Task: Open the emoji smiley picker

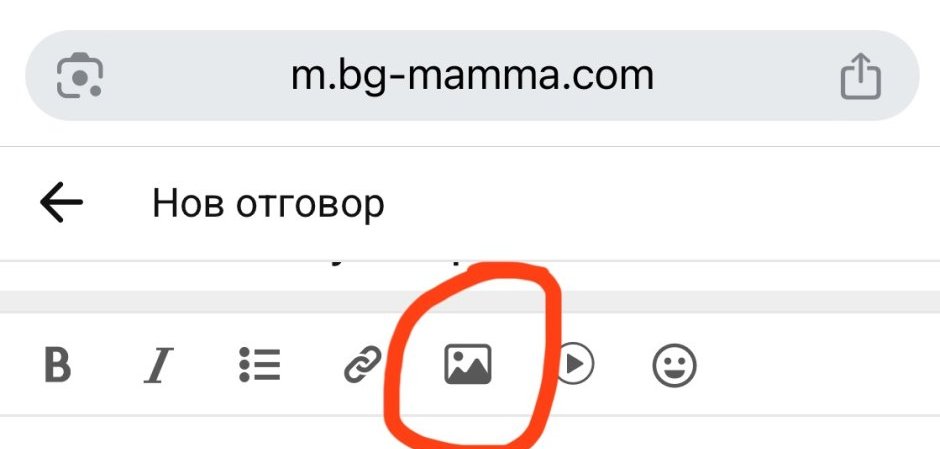Action: click(x=674, y=364)
